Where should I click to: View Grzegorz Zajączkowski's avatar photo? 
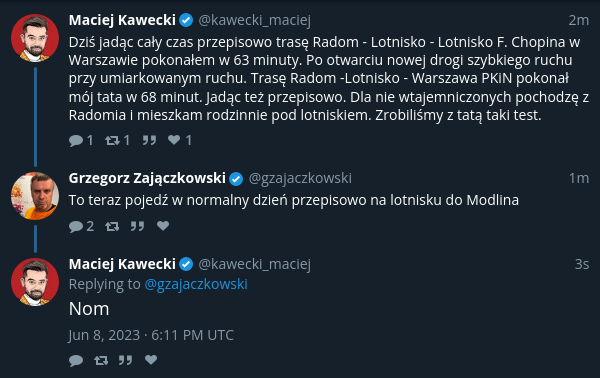pos(35,196)
